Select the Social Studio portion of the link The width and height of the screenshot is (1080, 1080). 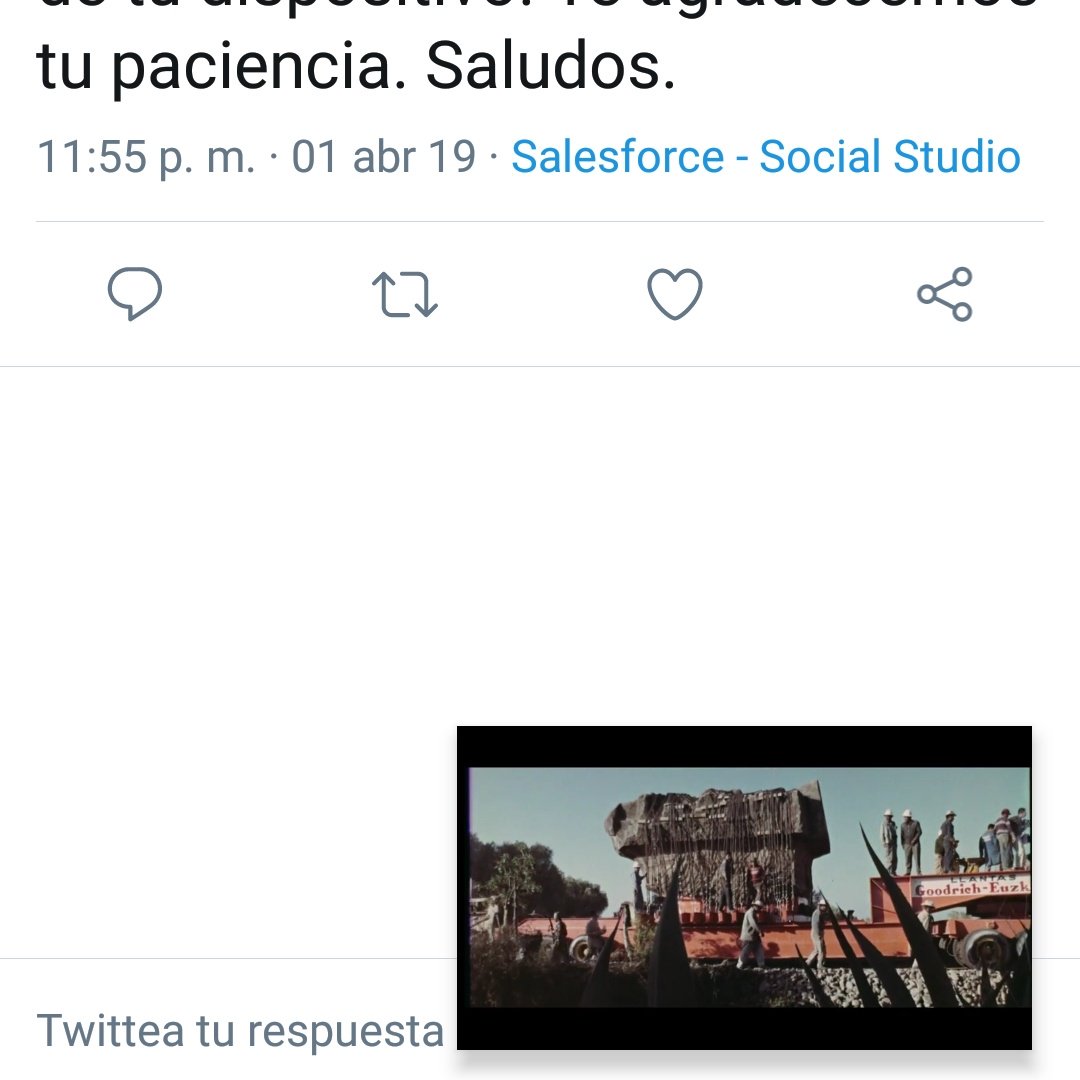(x=890, y=156)
